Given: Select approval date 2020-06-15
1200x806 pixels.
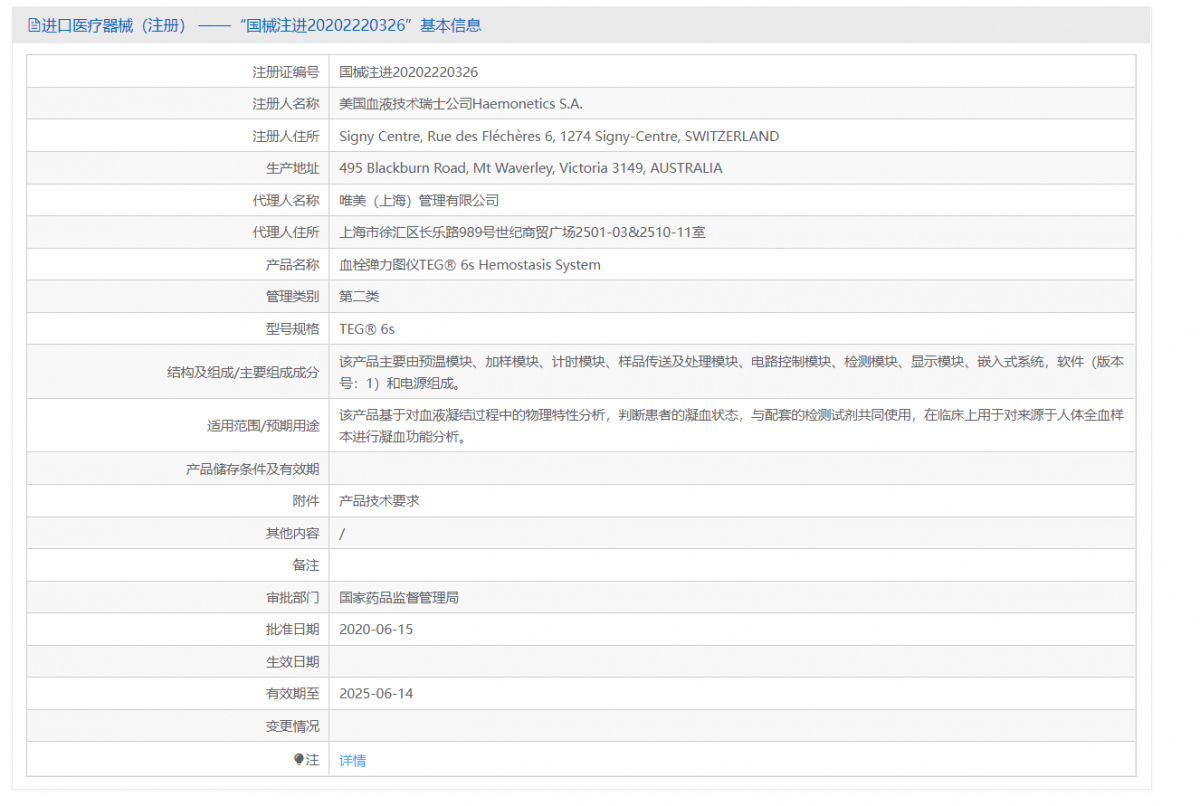Looking at the screenshot, I should tap(376, 630).
